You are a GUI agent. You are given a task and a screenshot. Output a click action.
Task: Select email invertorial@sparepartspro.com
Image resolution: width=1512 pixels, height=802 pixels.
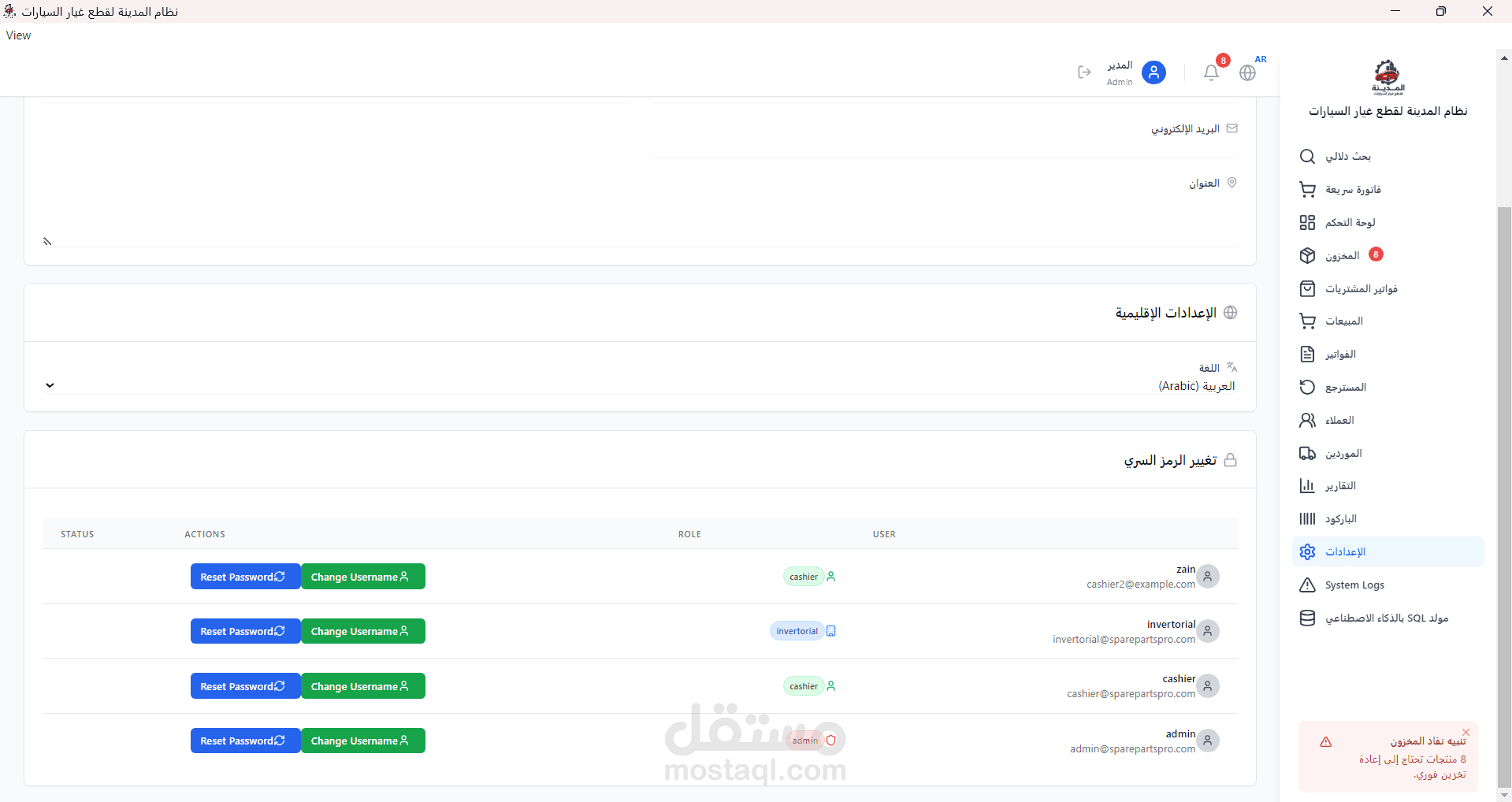pos(1124,640)
